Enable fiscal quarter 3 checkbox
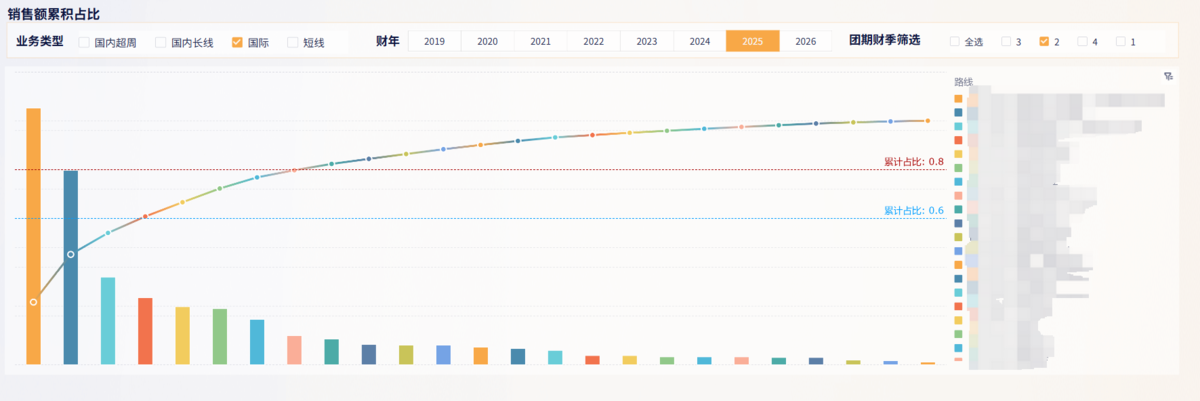 click(1006, 42)
